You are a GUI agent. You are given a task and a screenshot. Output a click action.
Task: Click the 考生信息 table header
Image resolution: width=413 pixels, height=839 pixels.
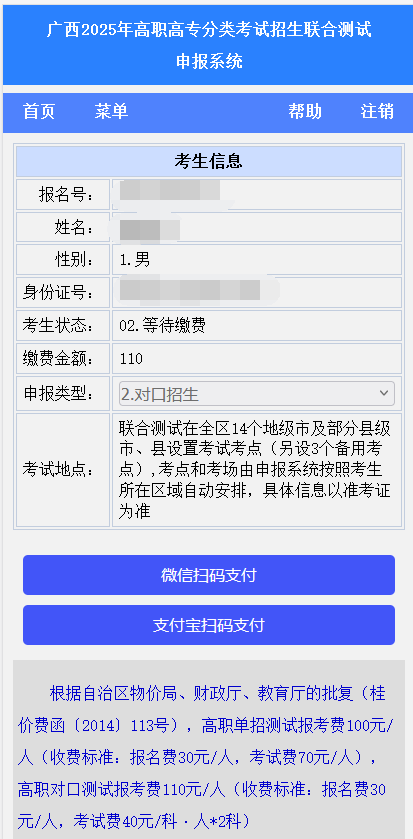pyautogui.click(x=209, y=161)
